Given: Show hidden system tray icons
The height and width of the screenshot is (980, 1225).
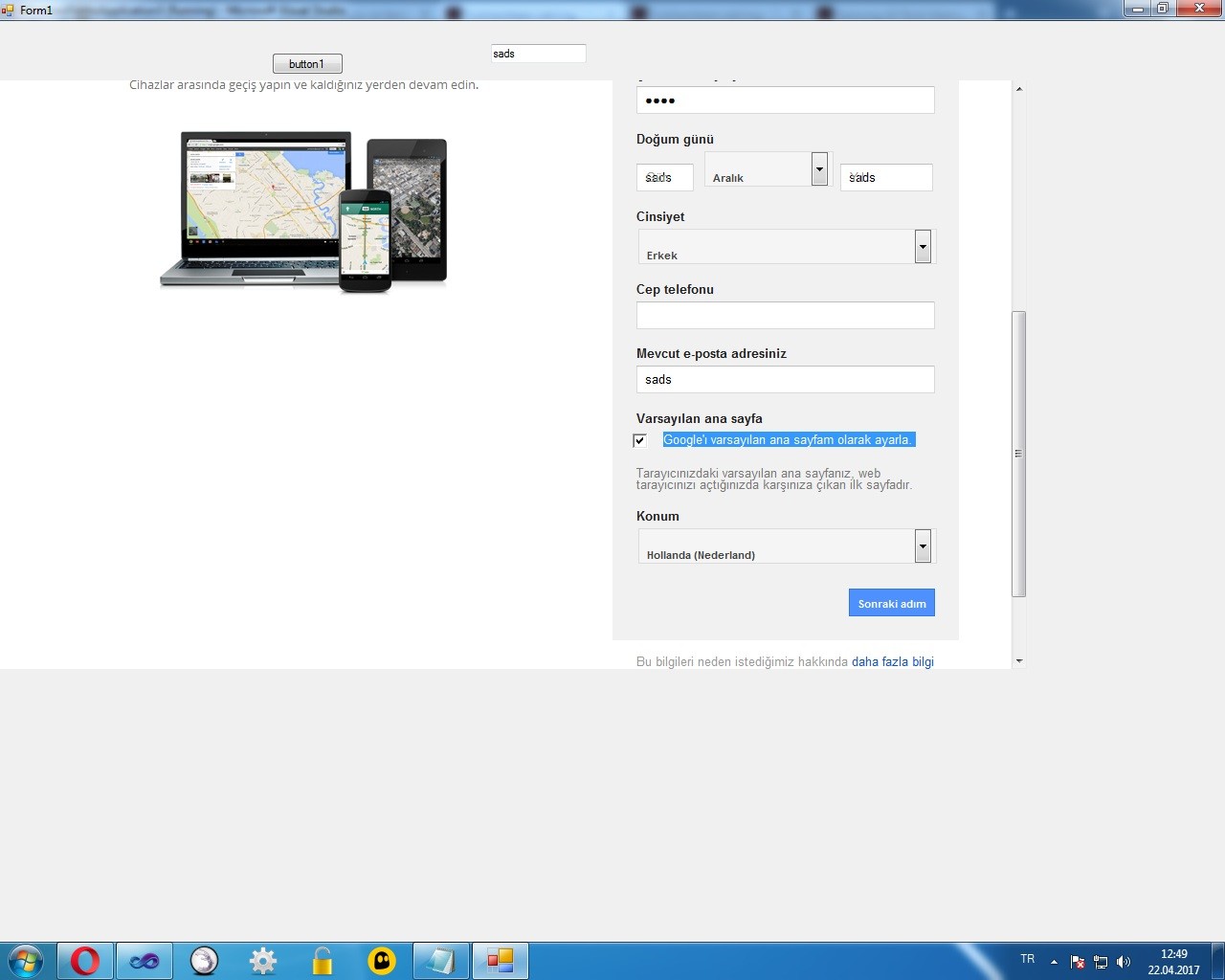Looking at the screenshot, I should pos(1054,962).
